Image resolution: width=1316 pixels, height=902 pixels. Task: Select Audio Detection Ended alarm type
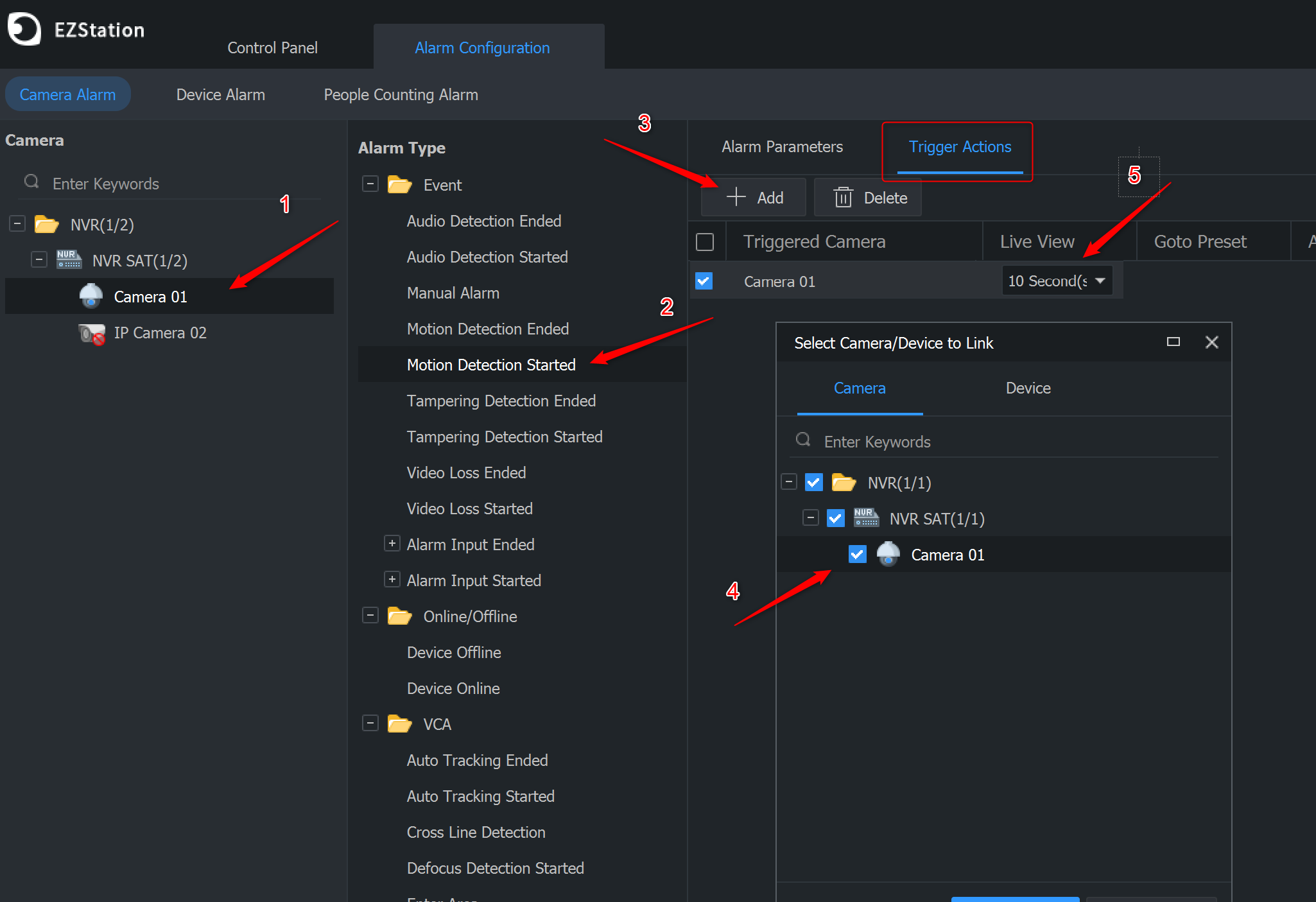[484, 221]
